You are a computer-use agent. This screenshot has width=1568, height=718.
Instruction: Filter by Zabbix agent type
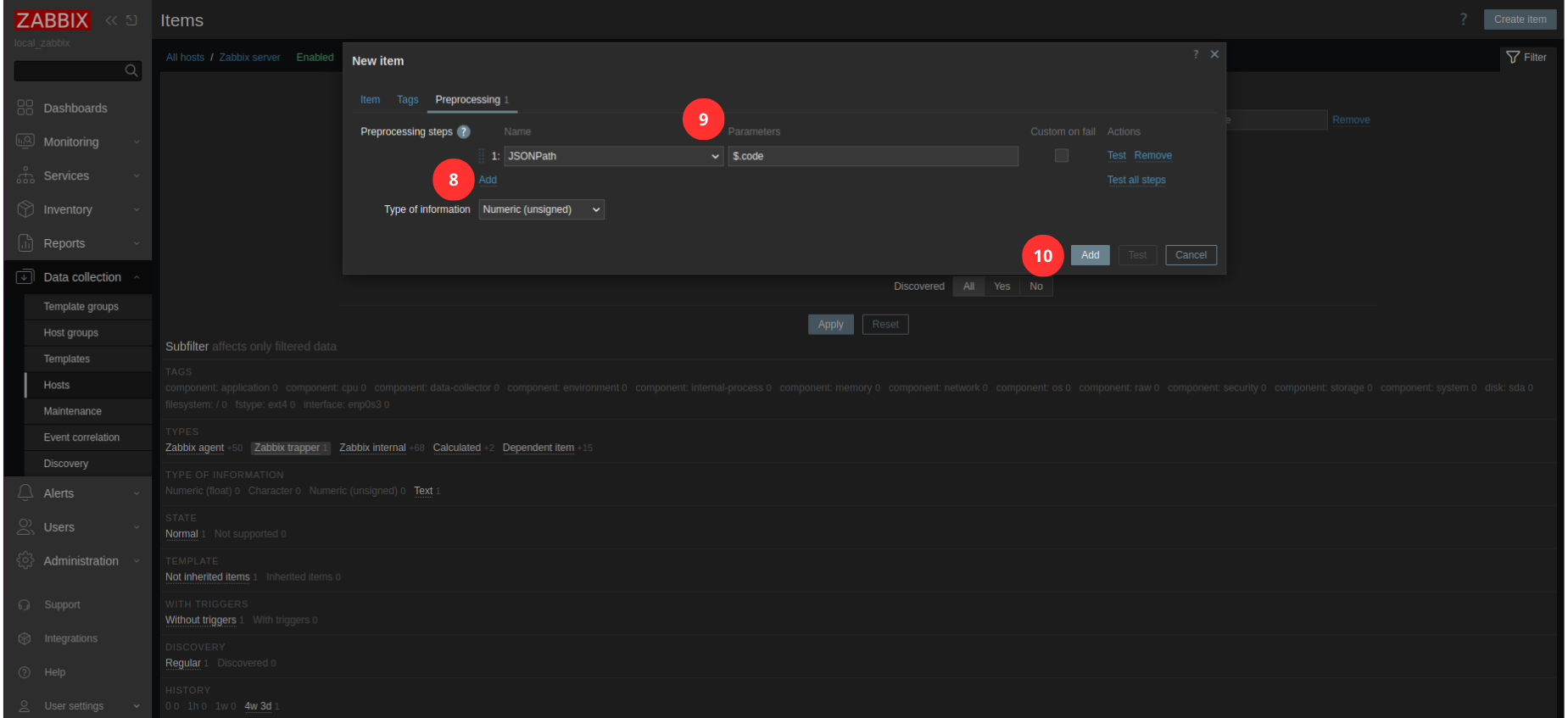(194, 448)
